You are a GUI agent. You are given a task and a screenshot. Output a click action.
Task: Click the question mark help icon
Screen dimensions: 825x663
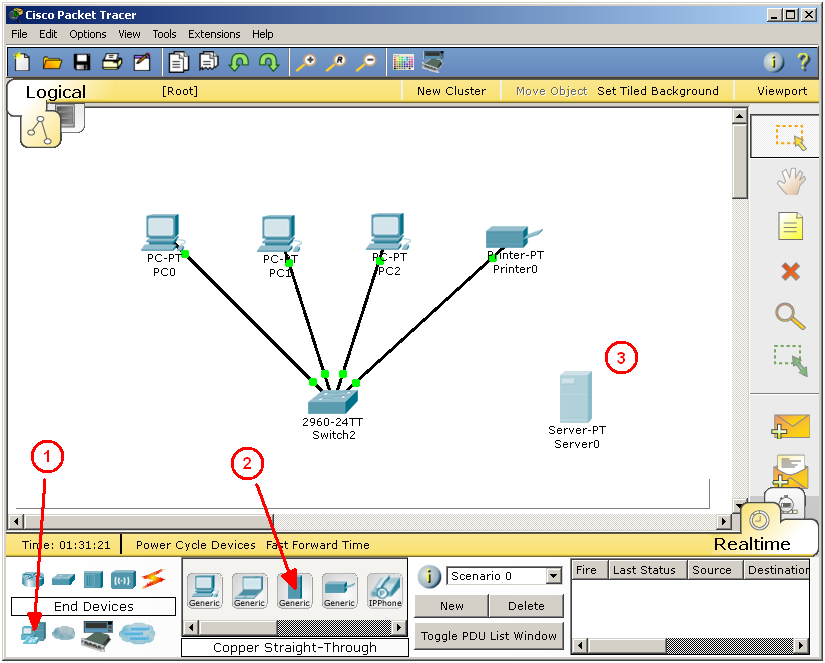[x=803, y=62]
